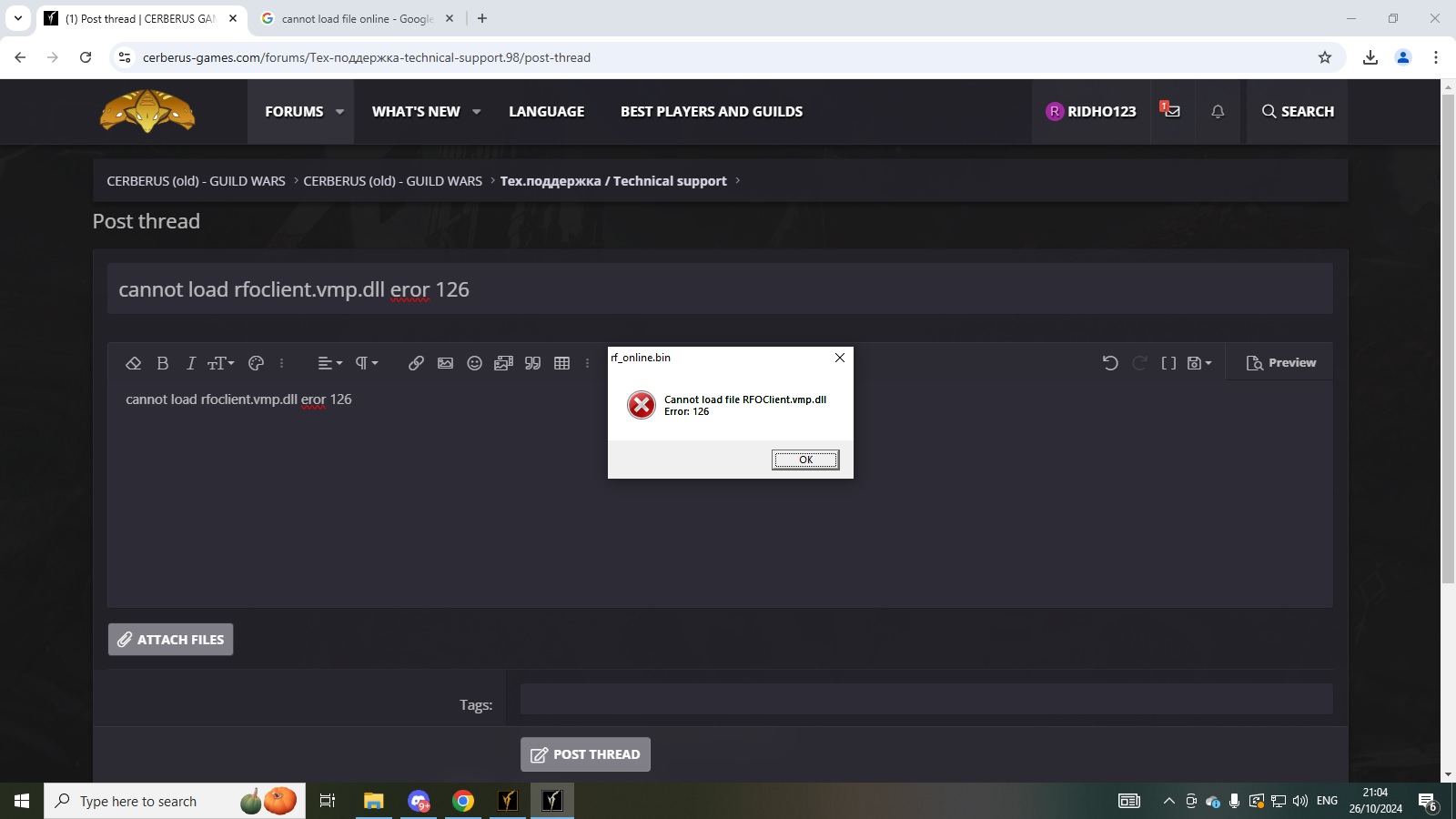Click the redo arrow icon

(1139, 363)
